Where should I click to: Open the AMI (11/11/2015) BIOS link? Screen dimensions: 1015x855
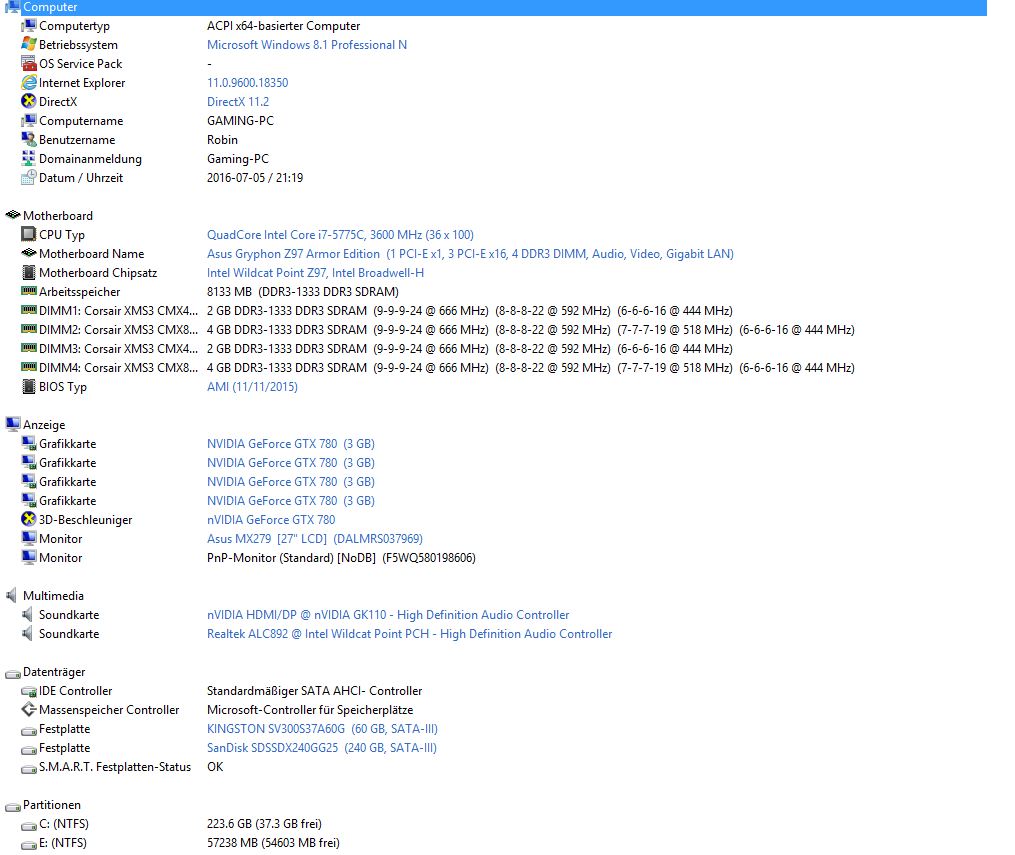pos(252,386)
